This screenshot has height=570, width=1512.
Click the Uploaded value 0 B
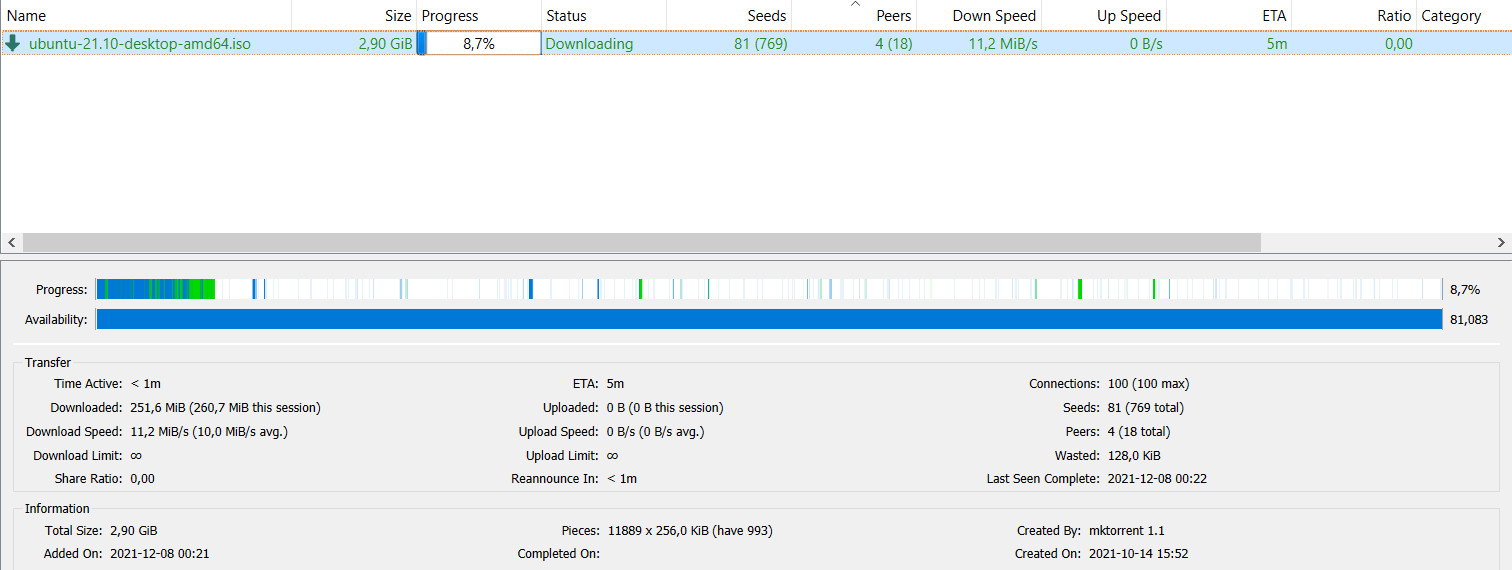(x=665, y=408)
